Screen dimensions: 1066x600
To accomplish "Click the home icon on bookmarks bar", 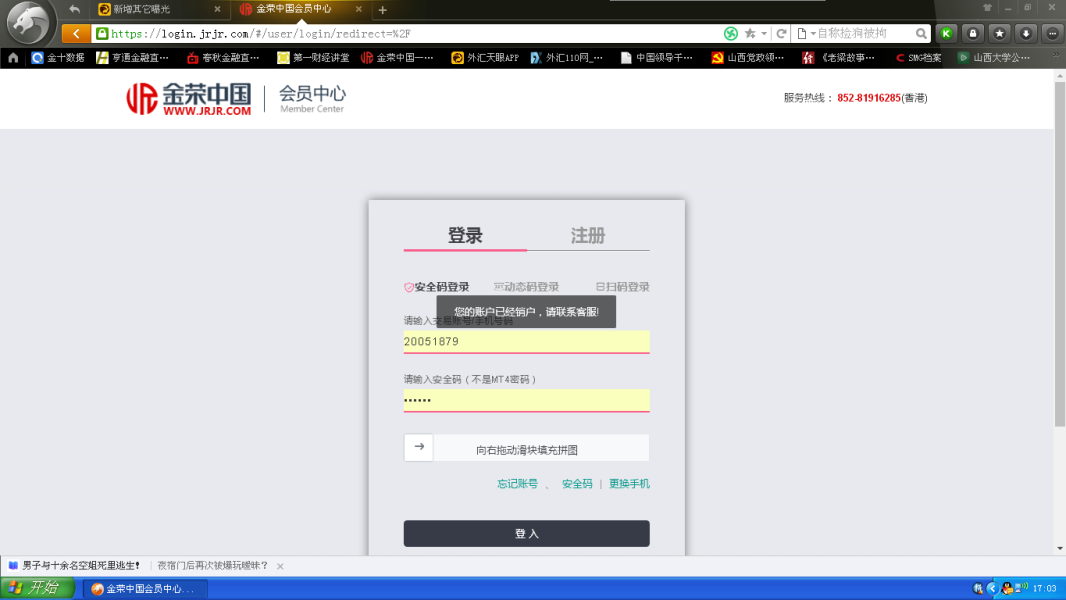I will [13, 58].
